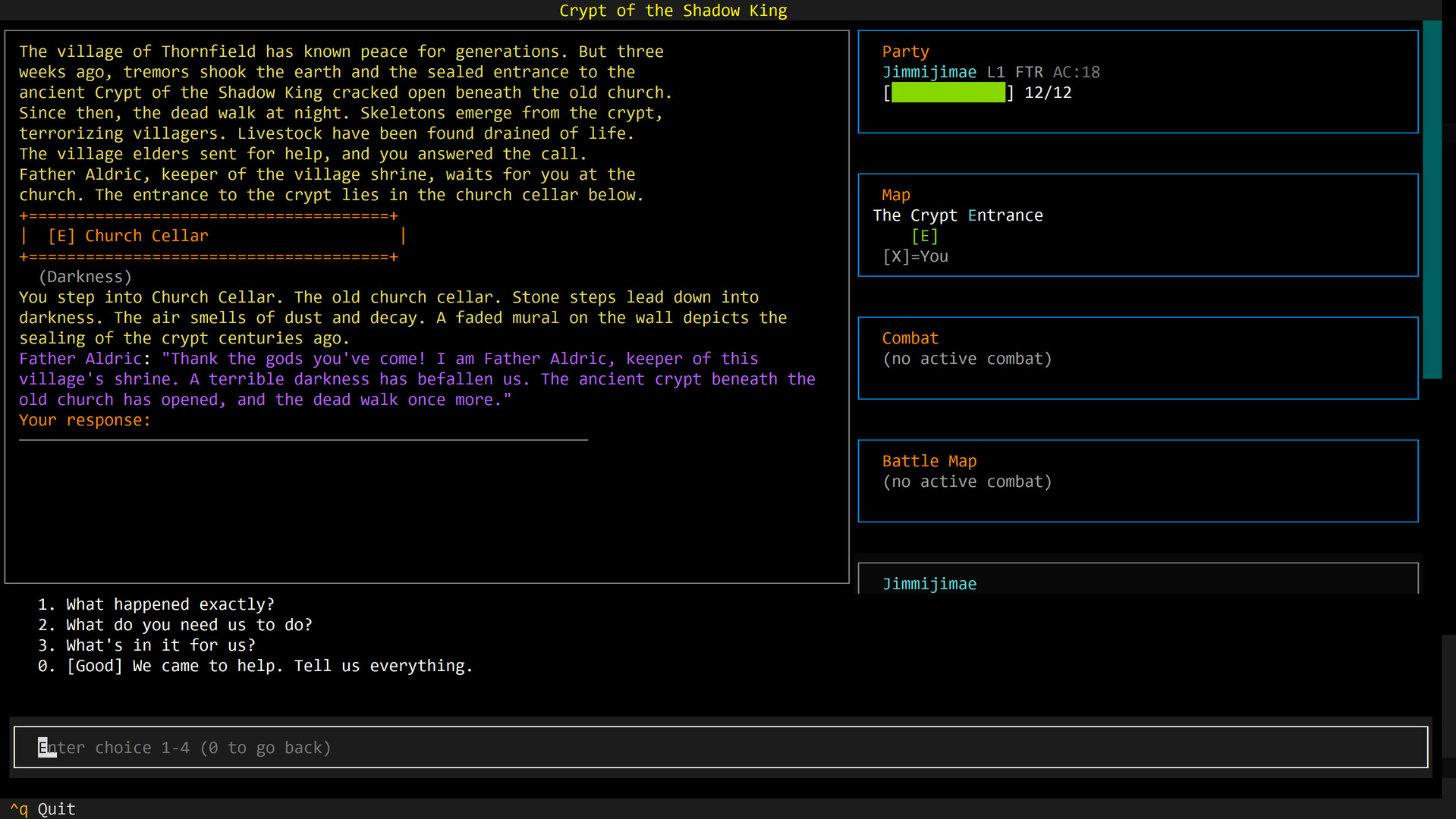Click the green HP bar showing 12/12
Image resolution: width=1456 pixels, height=819 pixels.
(948, 92)
